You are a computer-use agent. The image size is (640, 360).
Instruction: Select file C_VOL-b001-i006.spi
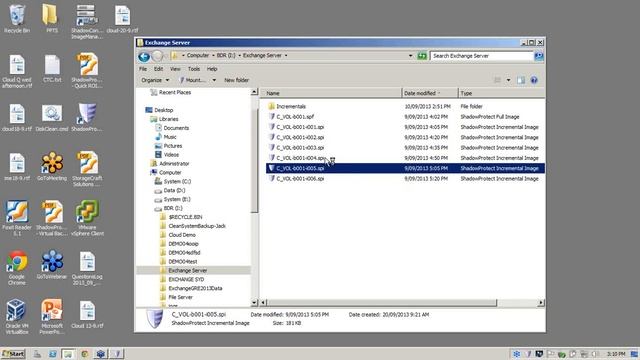(x=296, y=179)
